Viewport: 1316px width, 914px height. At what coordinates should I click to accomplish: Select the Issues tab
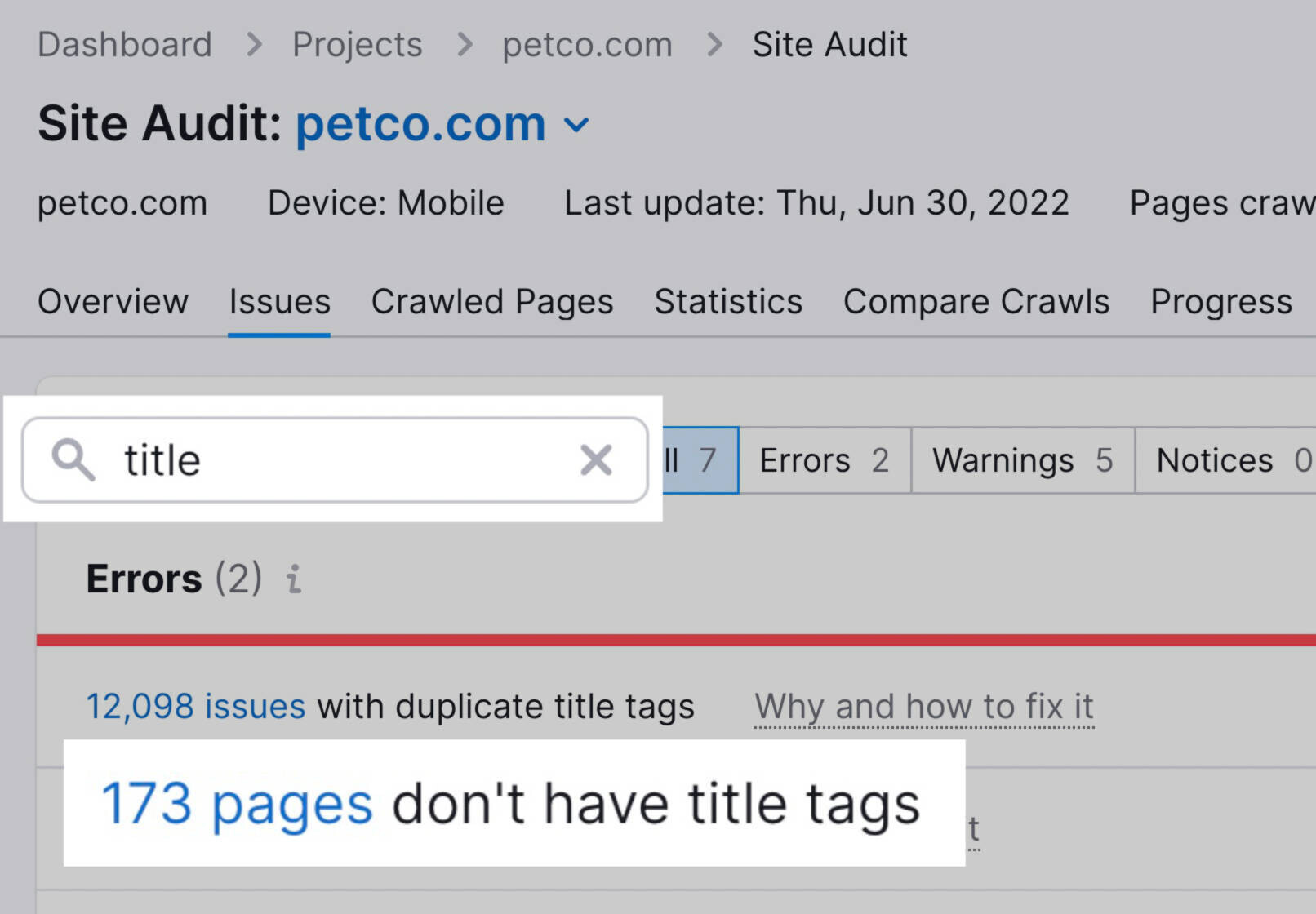[x=278, y=302]
